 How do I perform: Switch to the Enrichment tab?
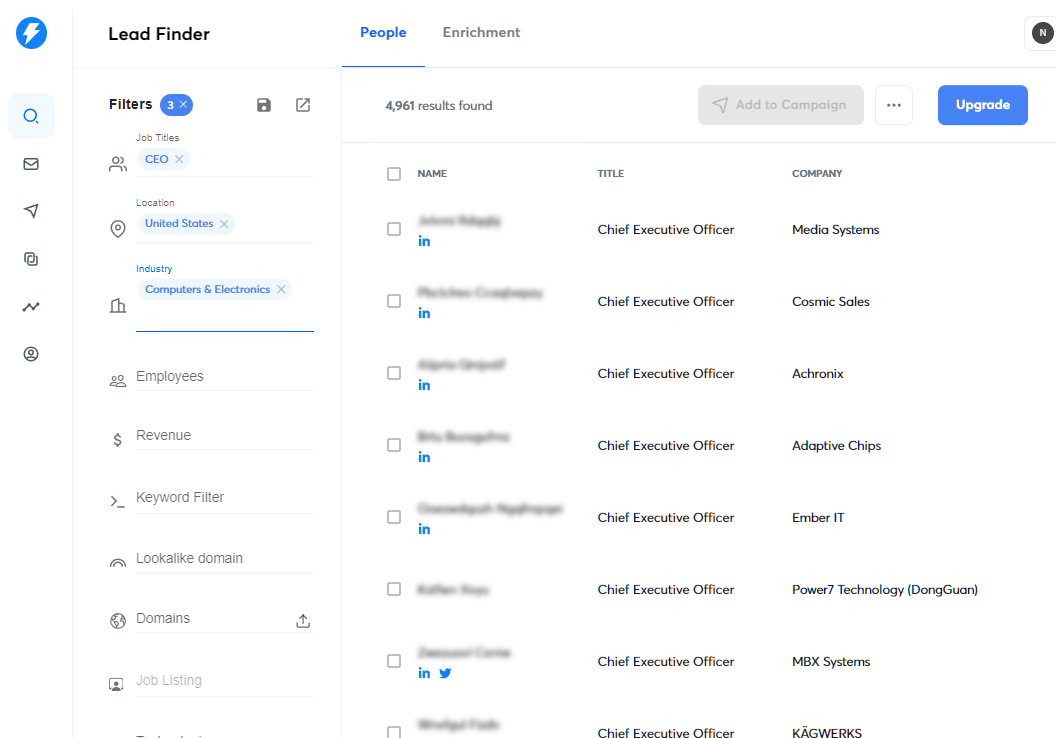tap(481, 32)
